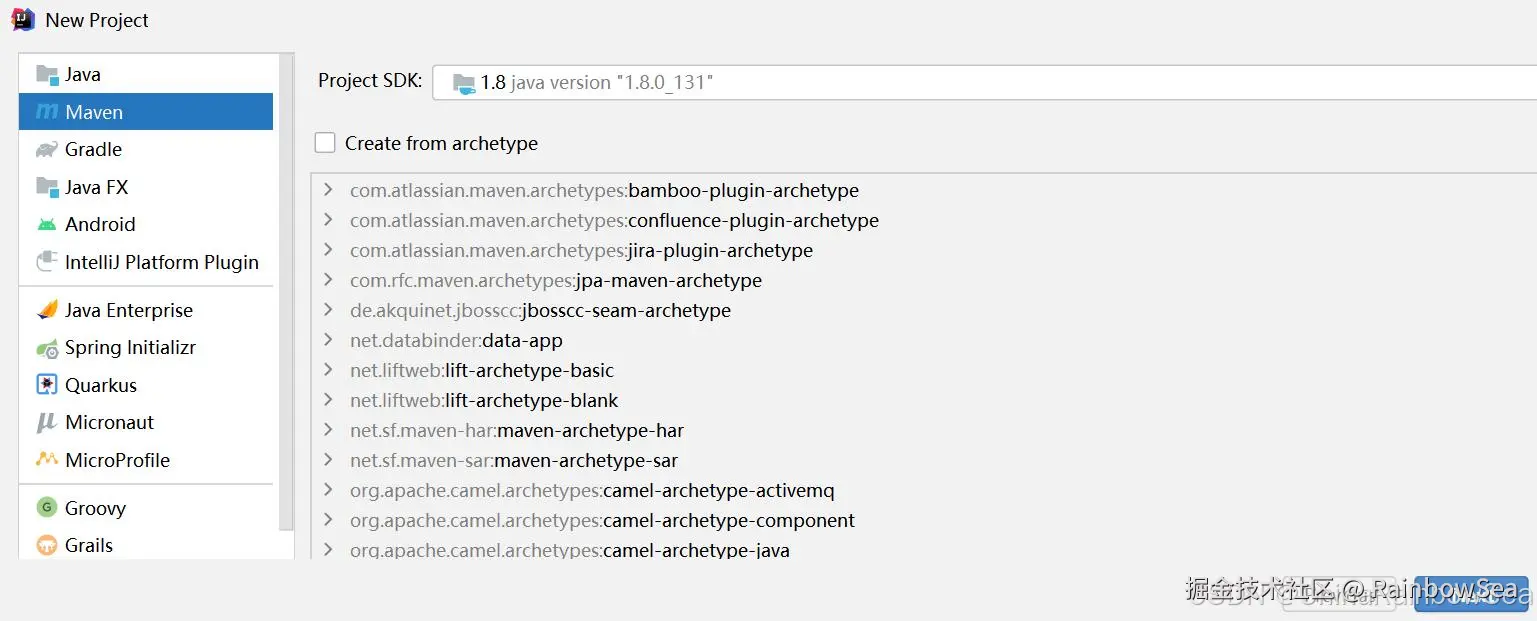Click the project type list scrollbar

287,292
